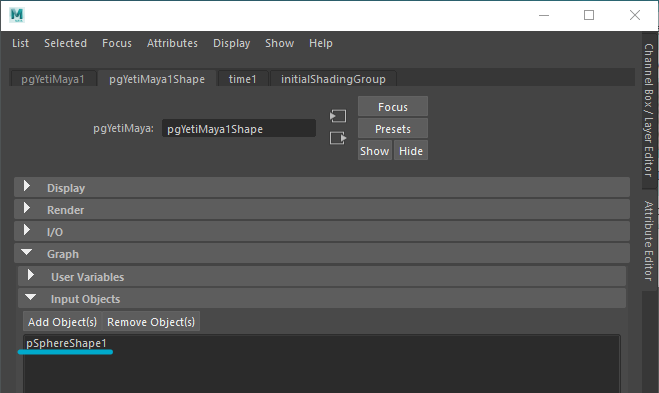Open the Attributes menu
Viewport: 659px width, 393px height.
[172, 43]
